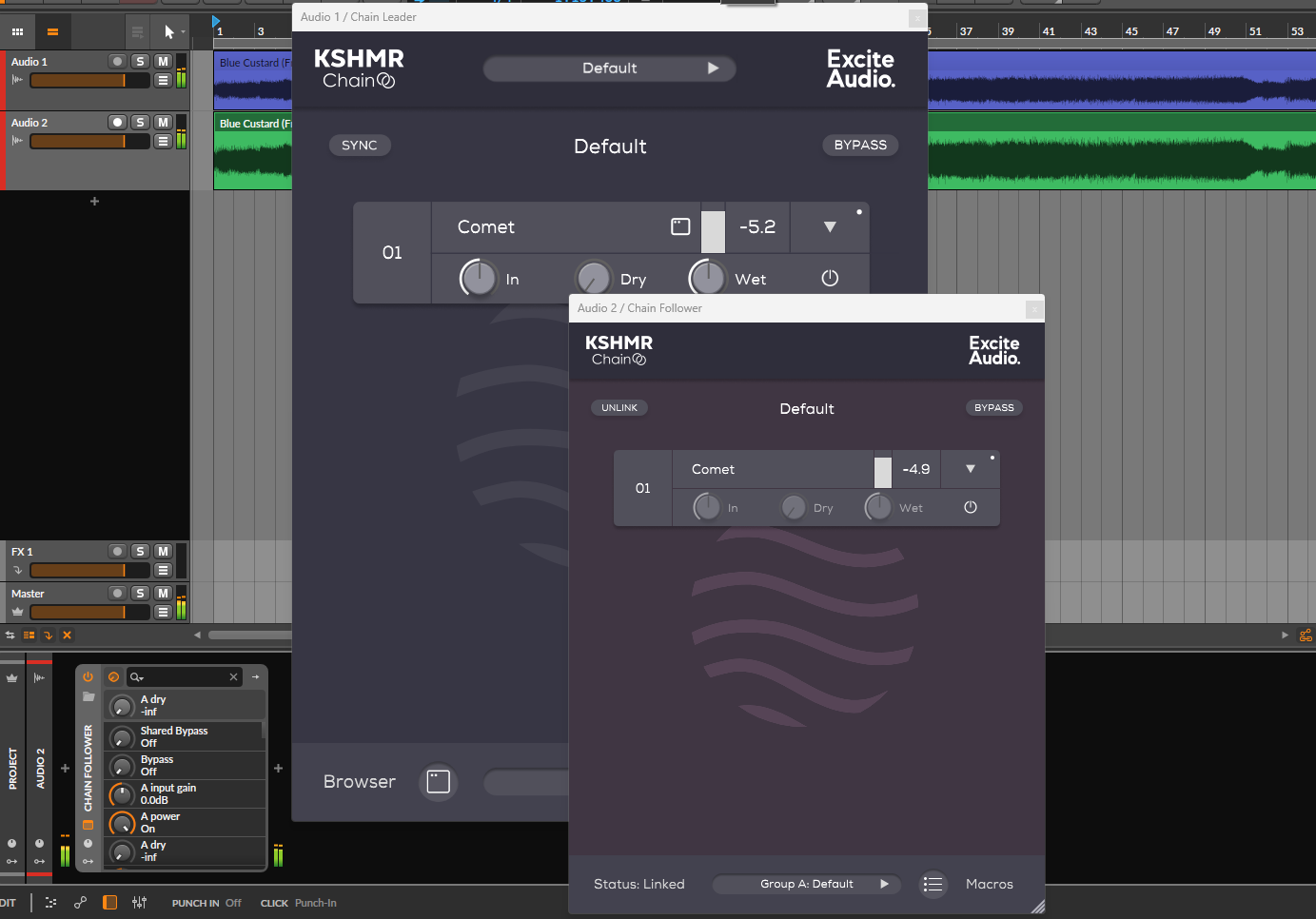Open the Browser icon in Chain Leader
This screenshot has height=919, width=1316.
click(439, 782)
